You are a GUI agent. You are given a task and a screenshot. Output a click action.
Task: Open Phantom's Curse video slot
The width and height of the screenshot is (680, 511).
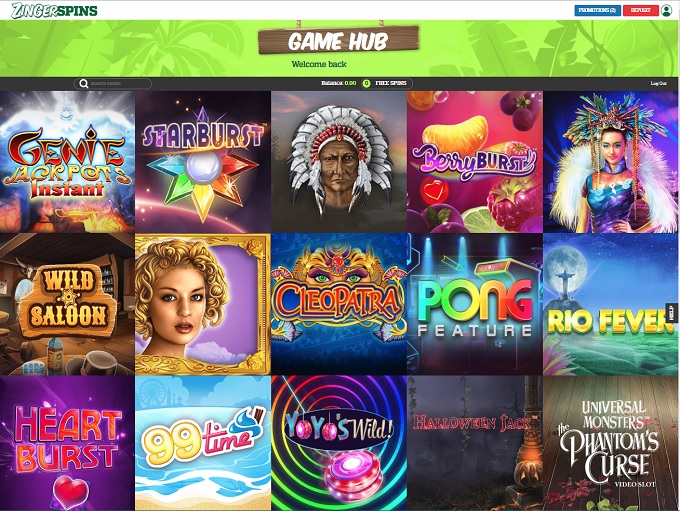(610, 443)
